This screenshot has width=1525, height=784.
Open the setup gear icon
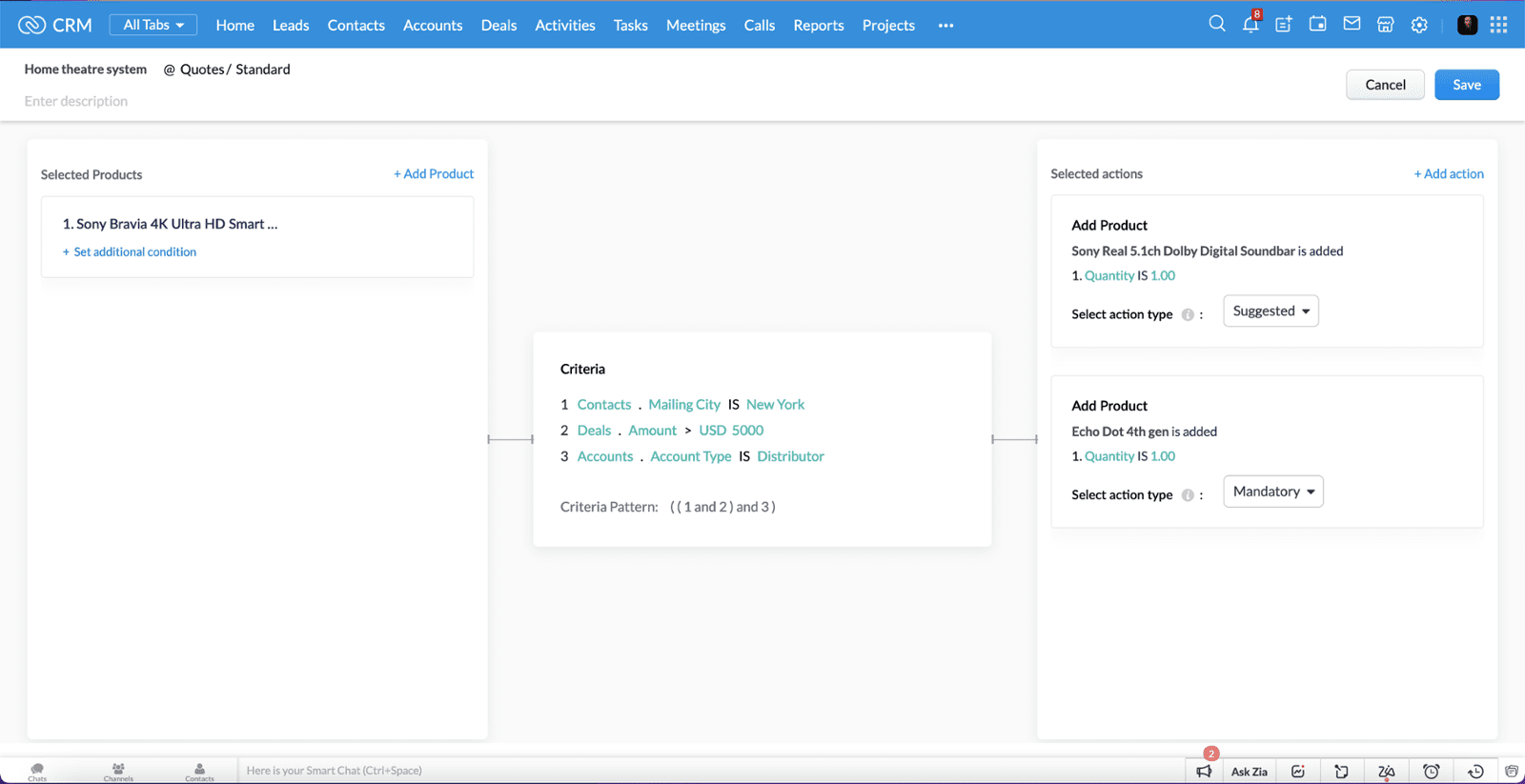pos(1419,25)
